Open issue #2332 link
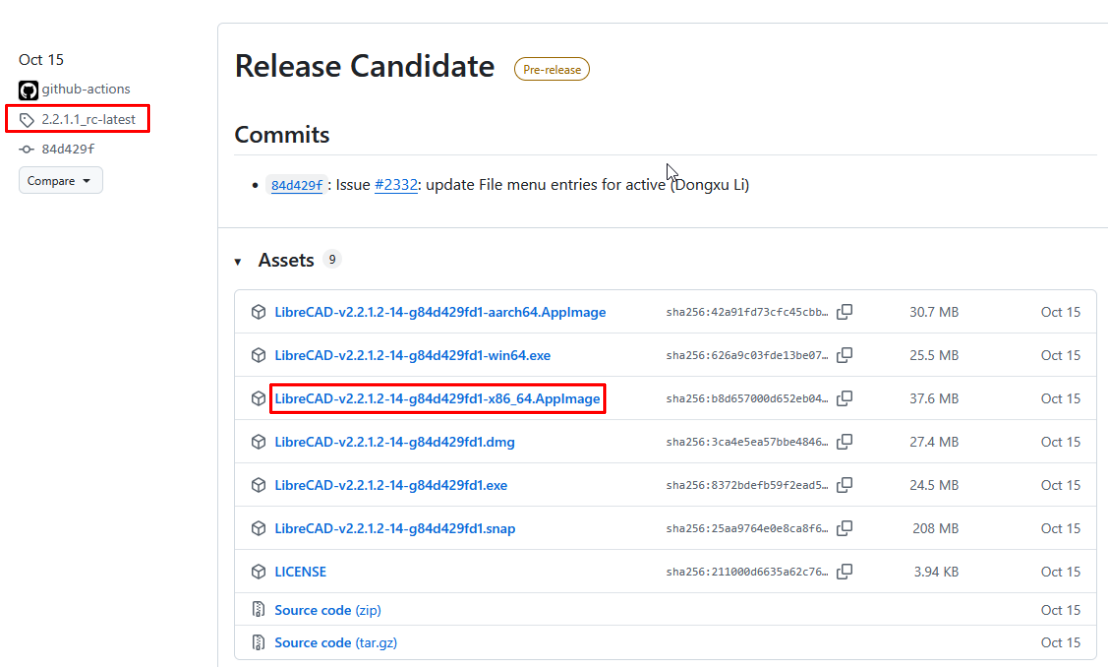The image size is (1108, 667). pos(396,185)
